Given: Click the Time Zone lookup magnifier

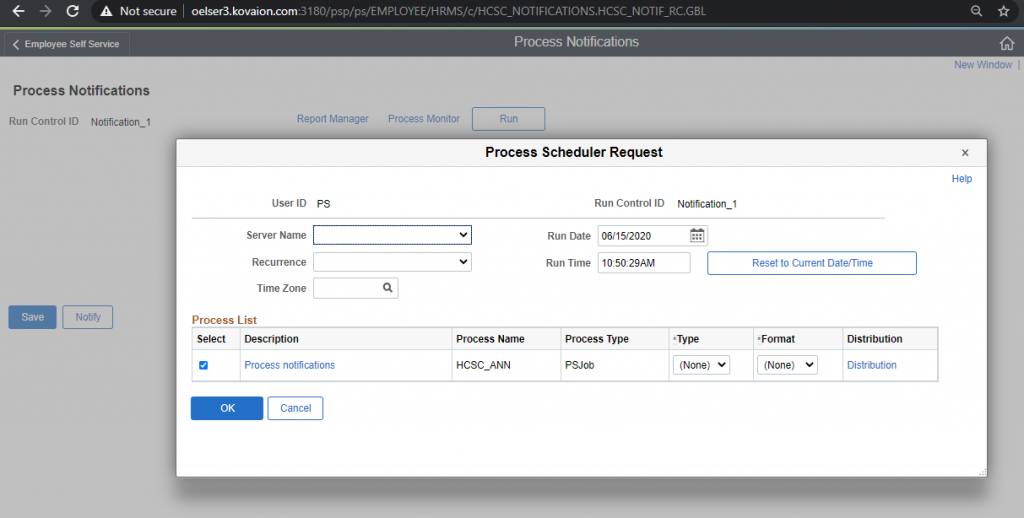Looking at the screenshot, I should 387,287.
